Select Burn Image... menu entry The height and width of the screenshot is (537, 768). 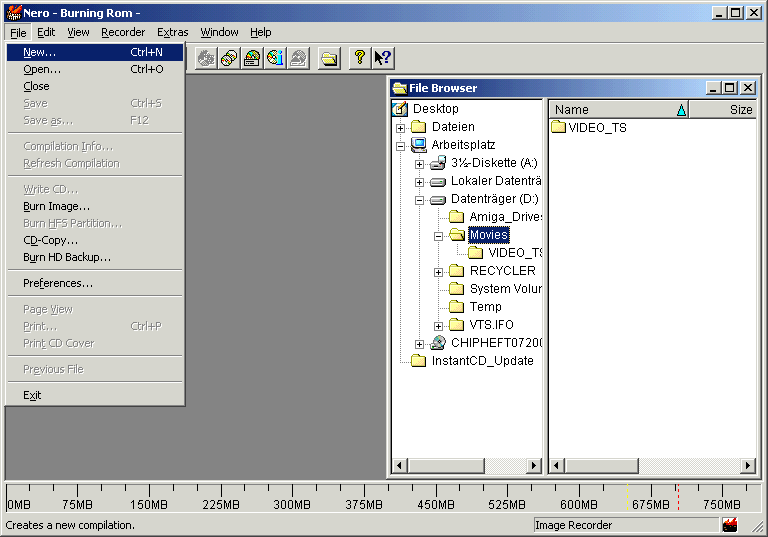coord(56,206)
